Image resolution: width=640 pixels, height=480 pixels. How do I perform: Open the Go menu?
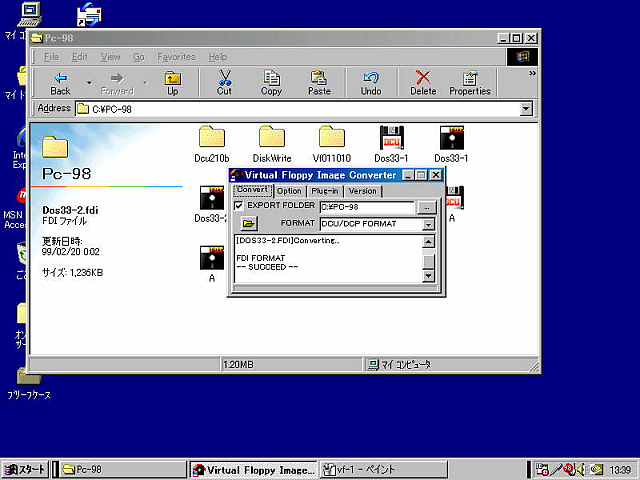[139, 57]
